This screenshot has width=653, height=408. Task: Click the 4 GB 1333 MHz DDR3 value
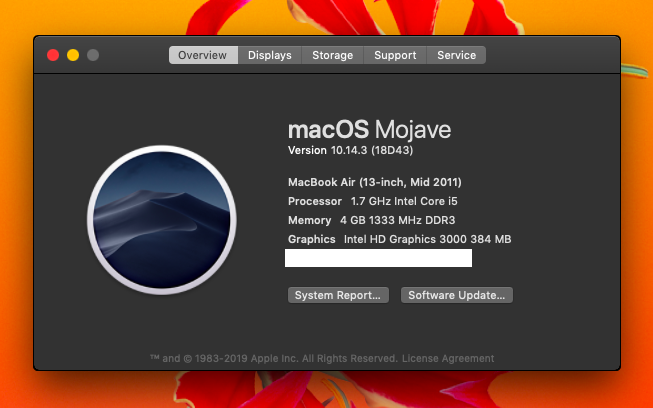coord(397,220)
